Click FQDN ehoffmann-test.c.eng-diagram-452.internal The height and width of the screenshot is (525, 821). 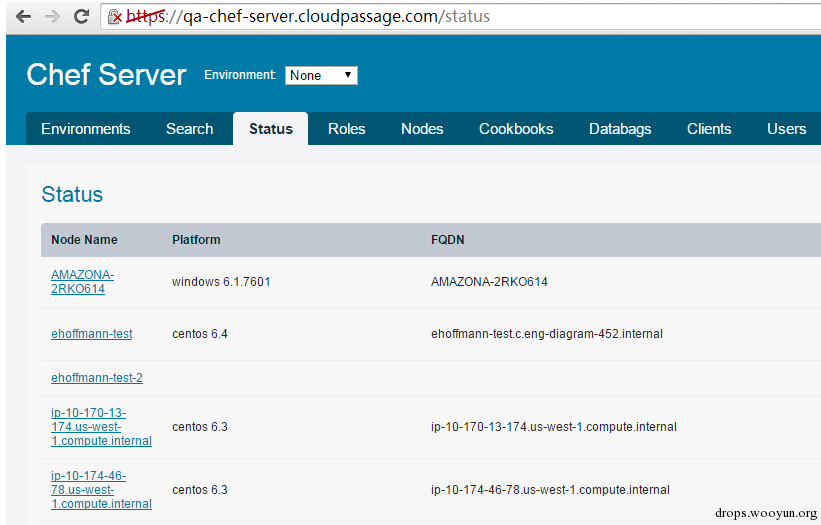pyautogui.click(x=547, y=334)
